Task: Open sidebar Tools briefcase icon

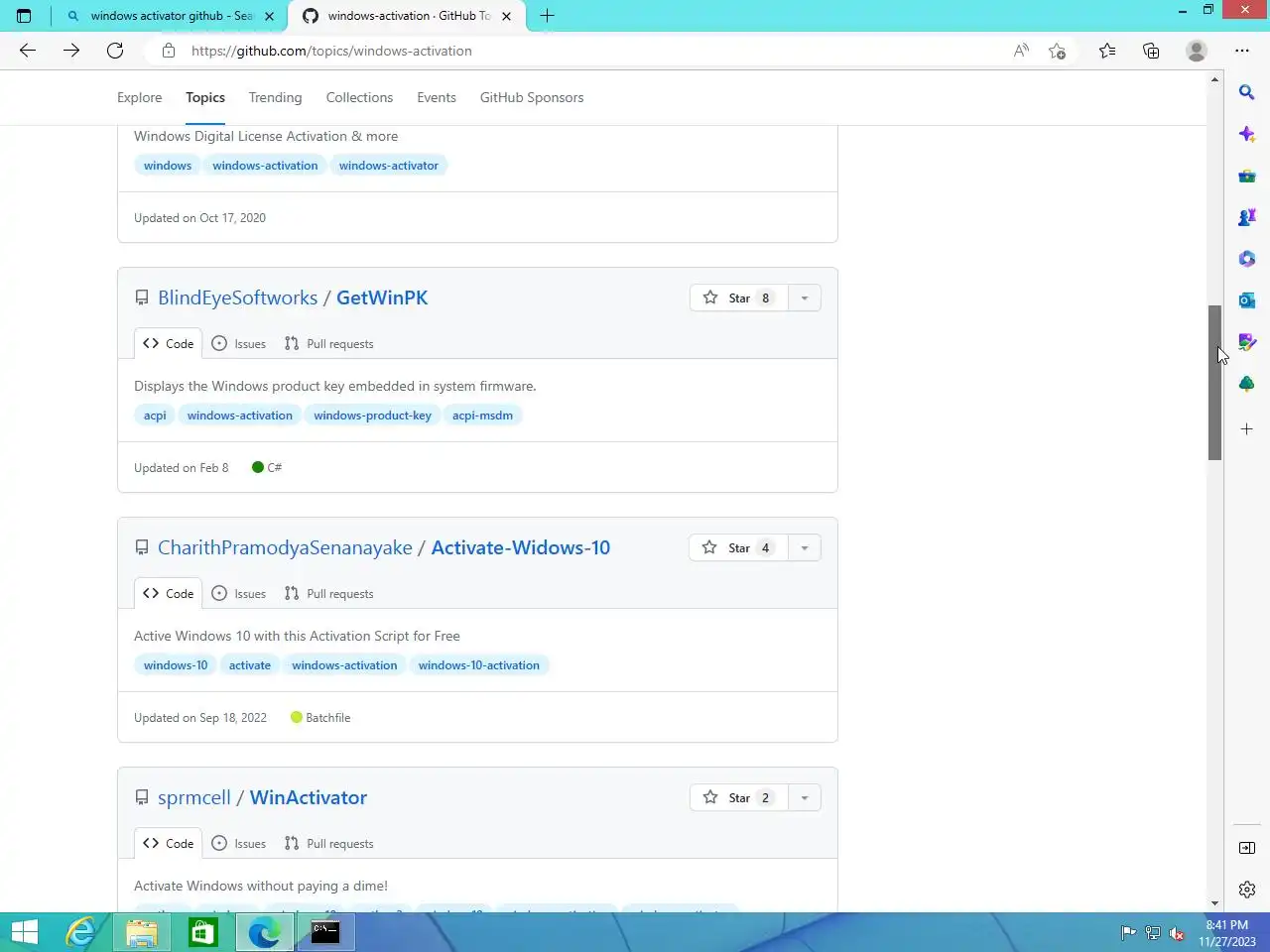Action: click(x=1247, y=176)
